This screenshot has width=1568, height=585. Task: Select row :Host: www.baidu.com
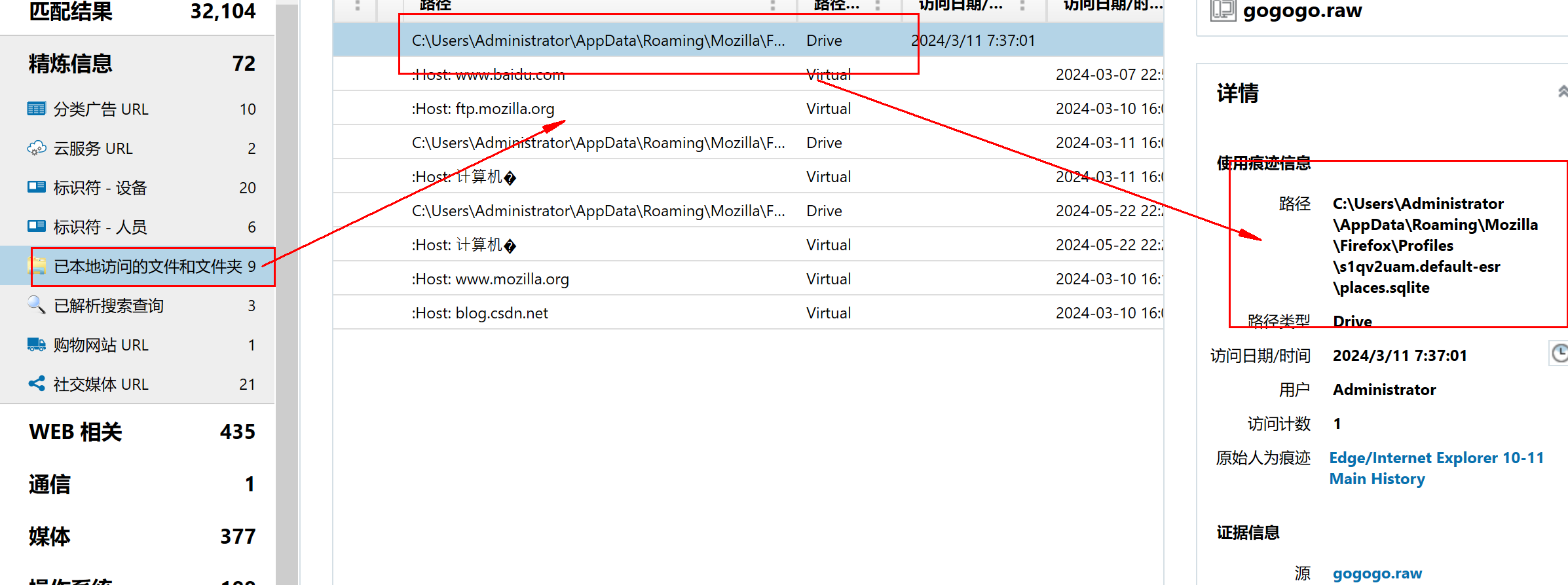coord(748,75)
